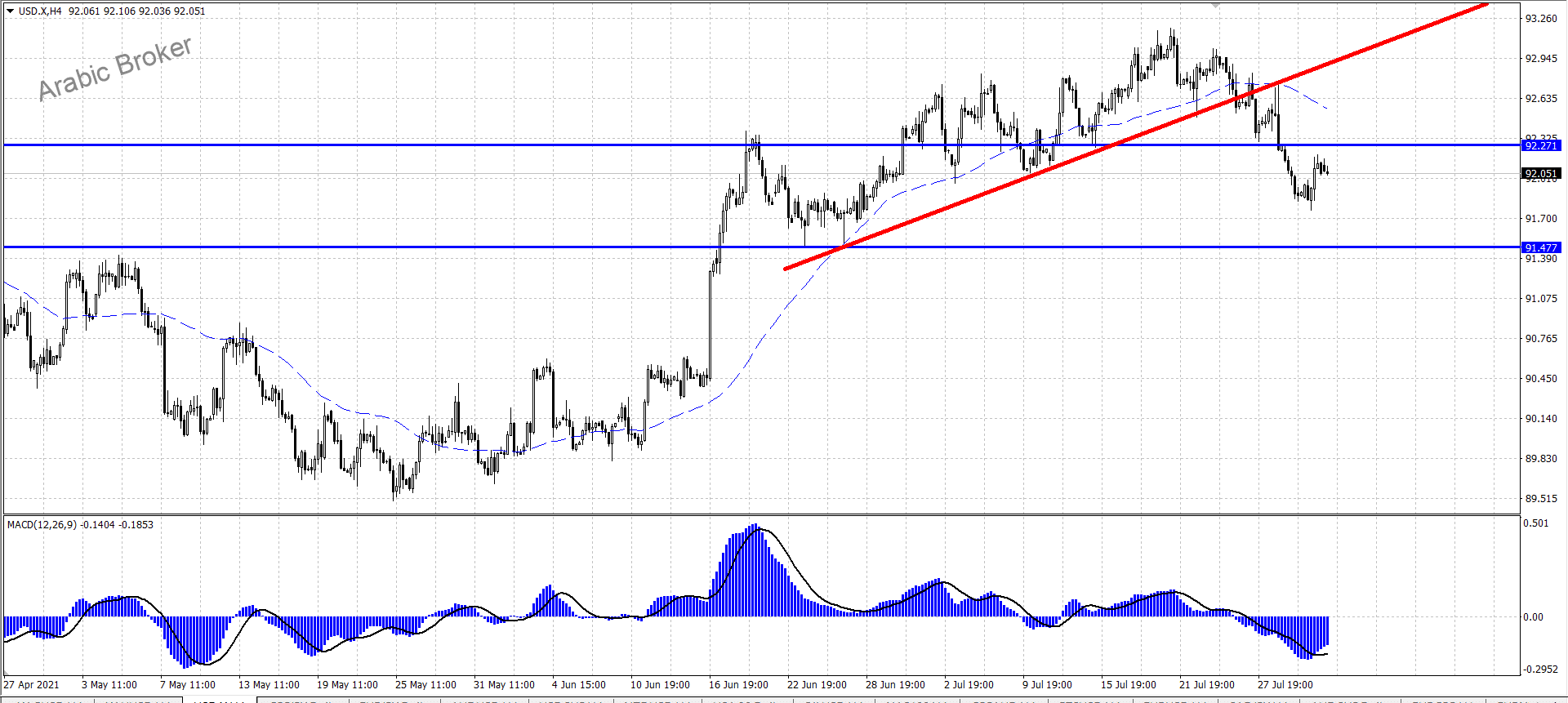Click the 7 May 11:00 time label
The height and width of the screenshot is (703, 1568).
(188, 685)
